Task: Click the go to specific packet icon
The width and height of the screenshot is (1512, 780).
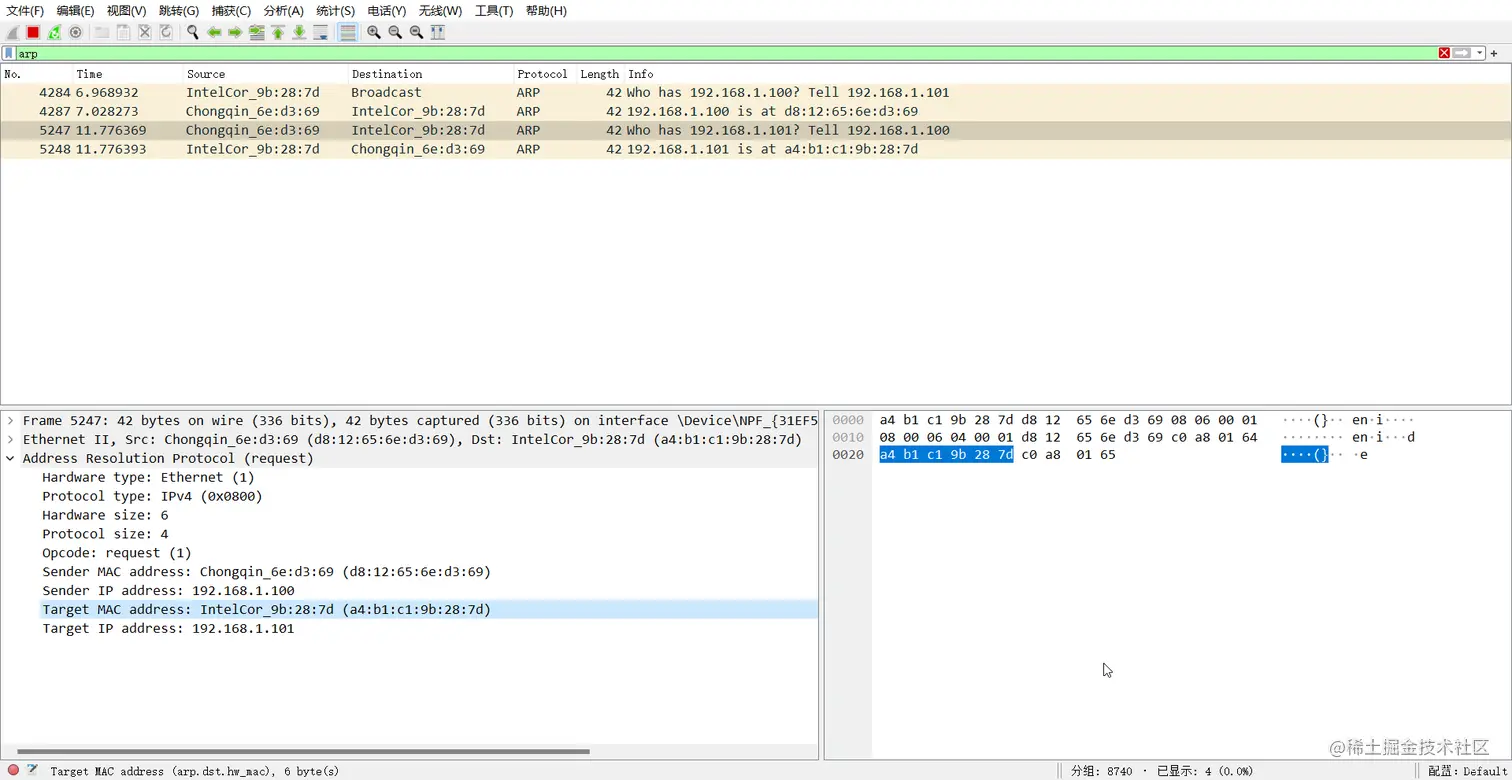Action: click(x=257, y=32)
